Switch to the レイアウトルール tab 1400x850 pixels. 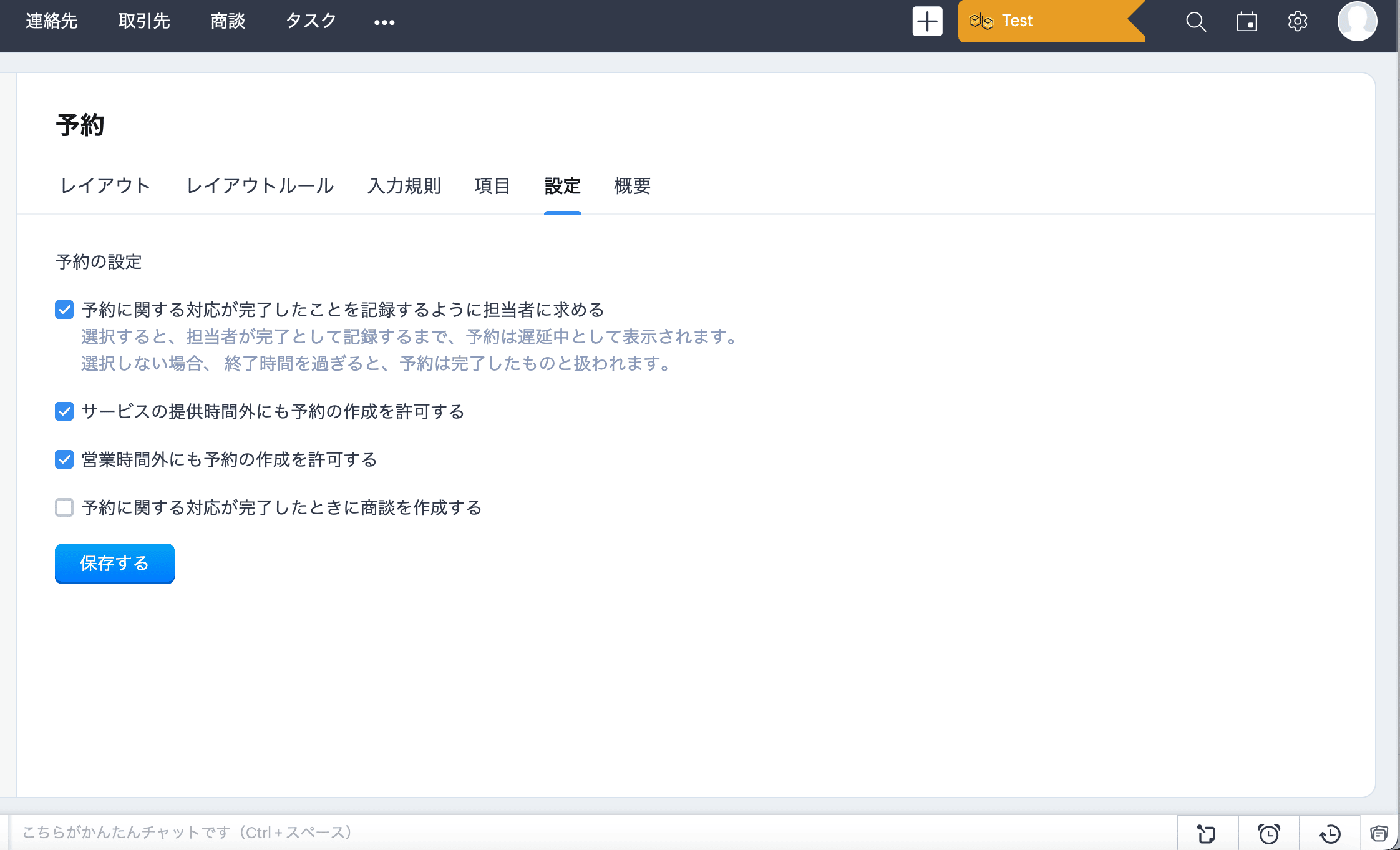click(260, 186)
